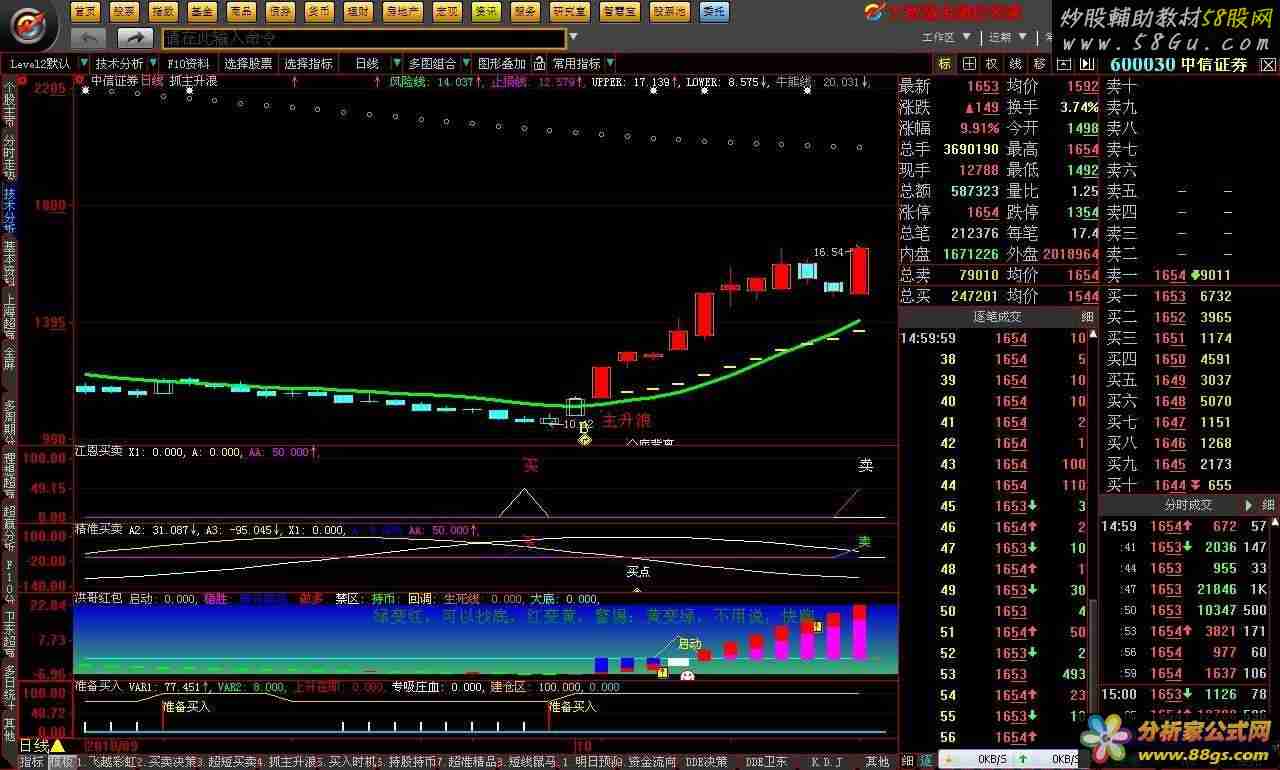Select the 分时走势 side tab
The height and width of the screenshot is (770, 1280).
[10, 156]
